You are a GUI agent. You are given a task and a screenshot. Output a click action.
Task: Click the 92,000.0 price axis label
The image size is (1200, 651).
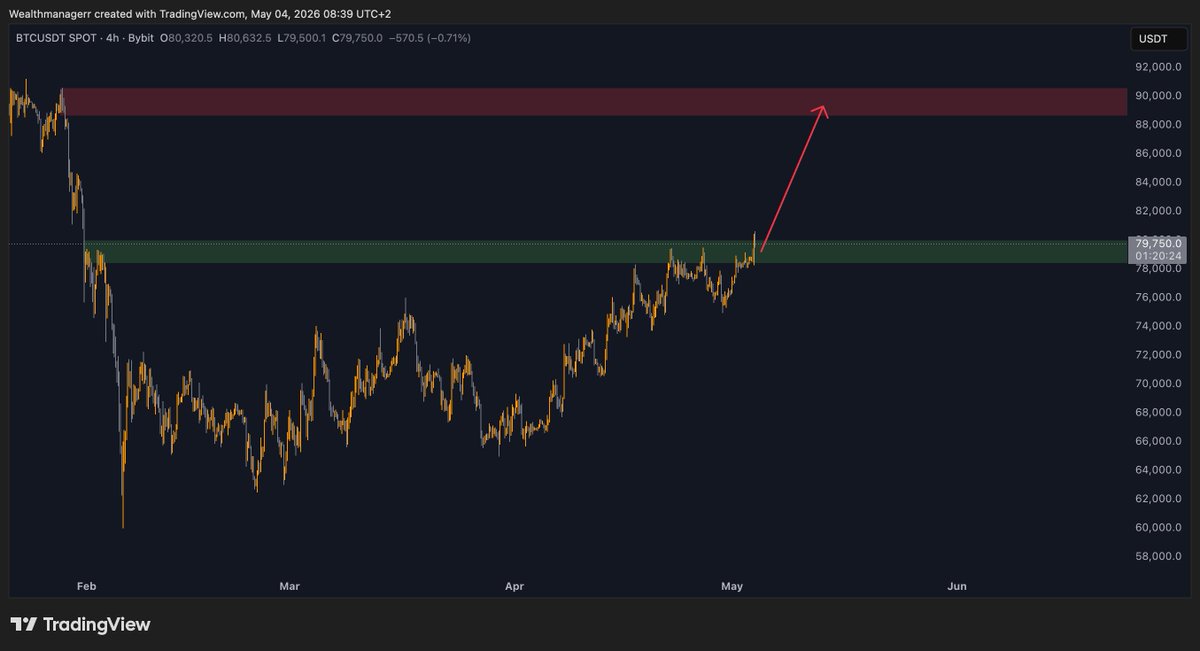[1160, 67]
